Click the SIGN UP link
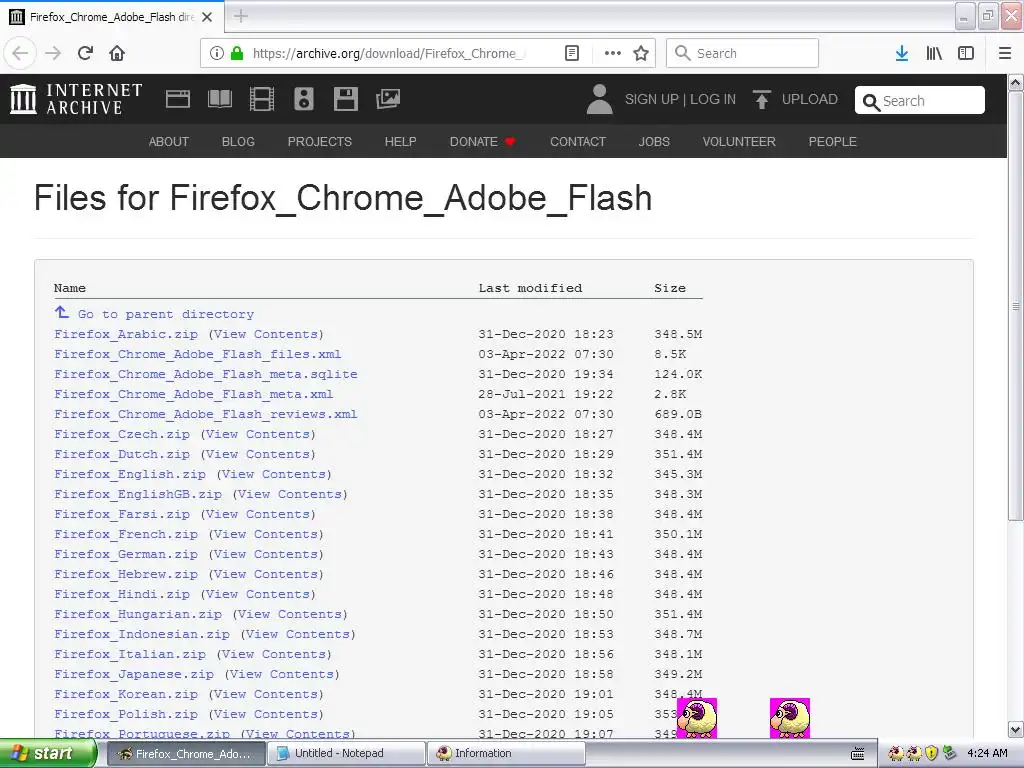This screenshot has height=768, width=1024. coord(652,99)
